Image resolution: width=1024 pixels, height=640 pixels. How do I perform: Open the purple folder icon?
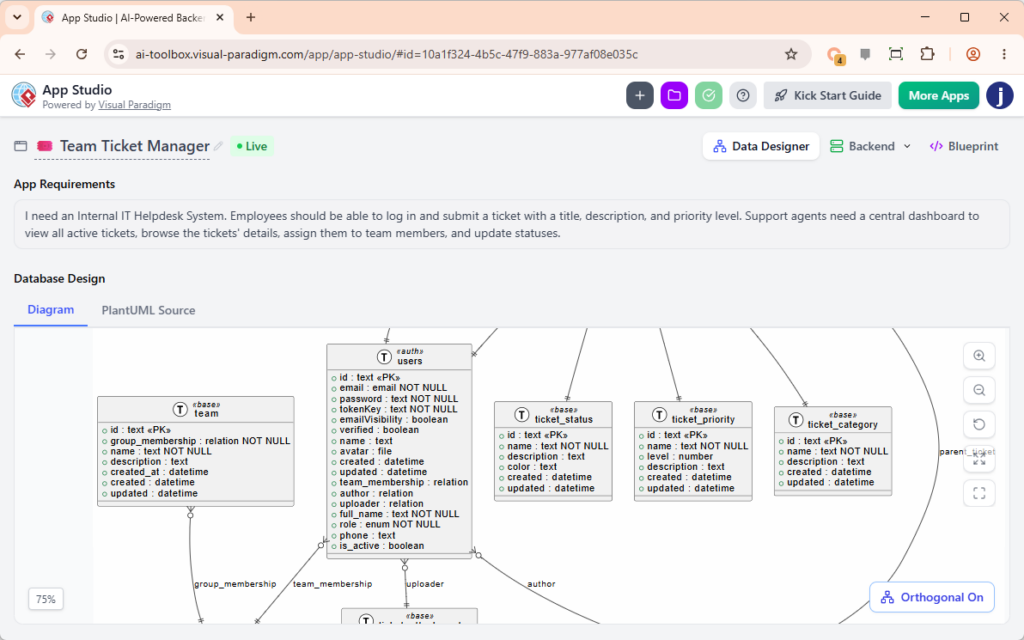674,95
